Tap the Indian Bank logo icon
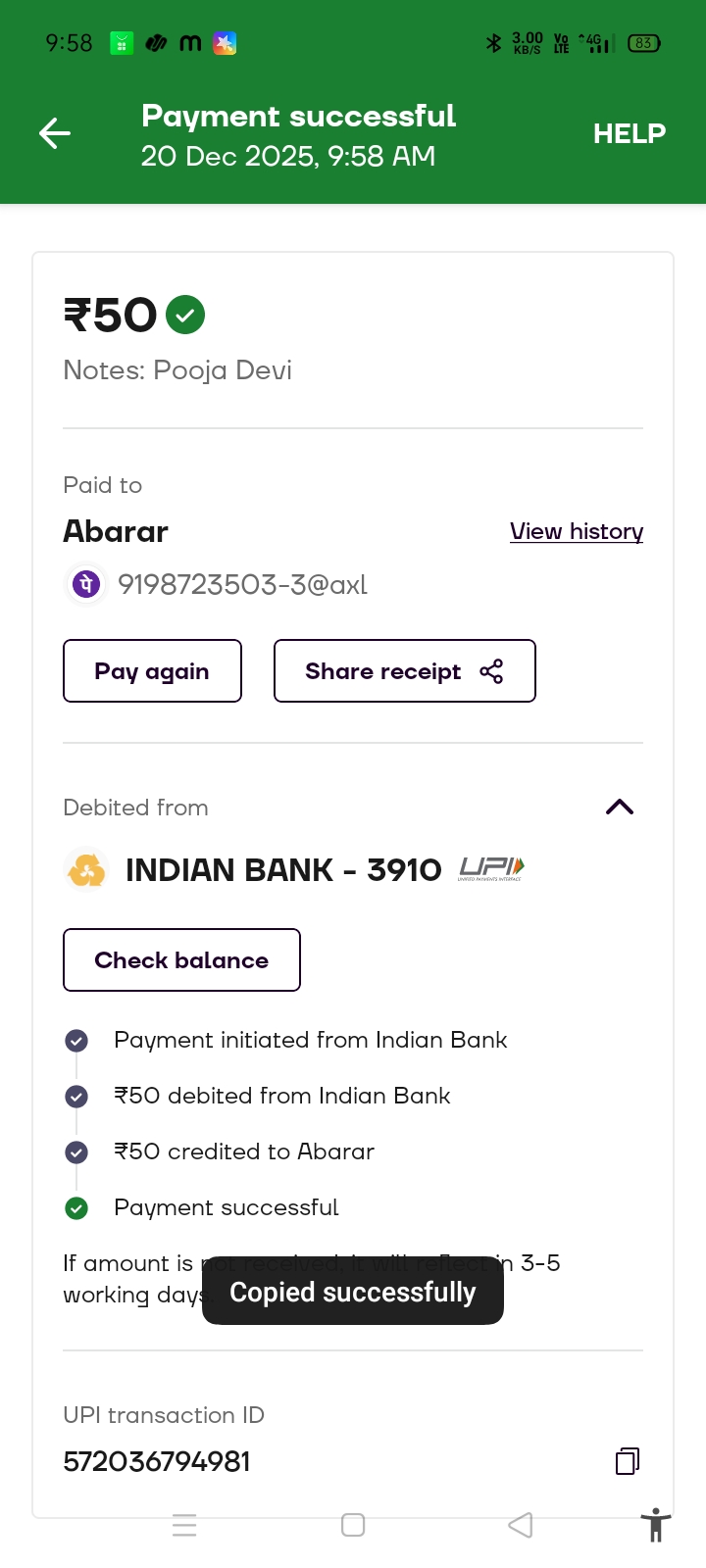Viewport: 706px width, 1568px height. tap(86, 869)
